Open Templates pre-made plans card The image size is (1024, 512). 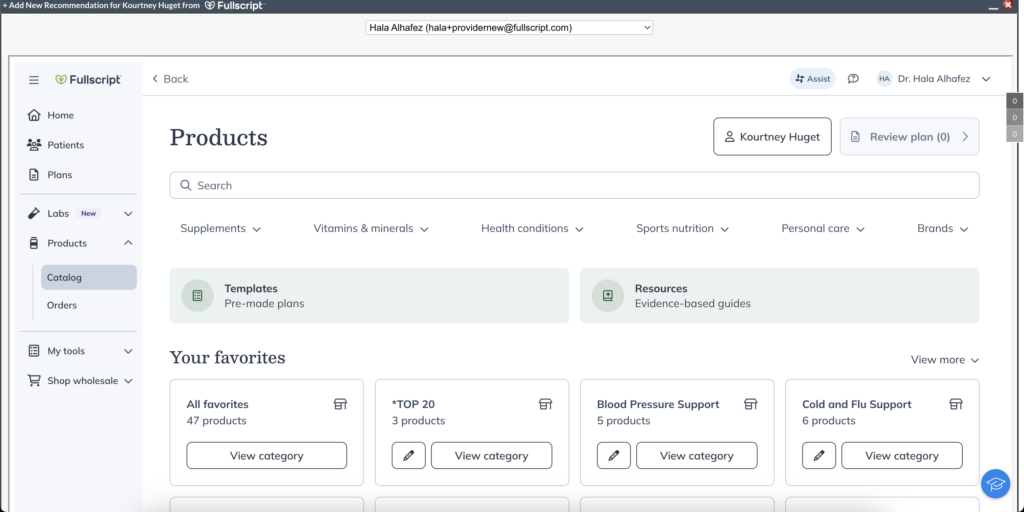point(369,296)
